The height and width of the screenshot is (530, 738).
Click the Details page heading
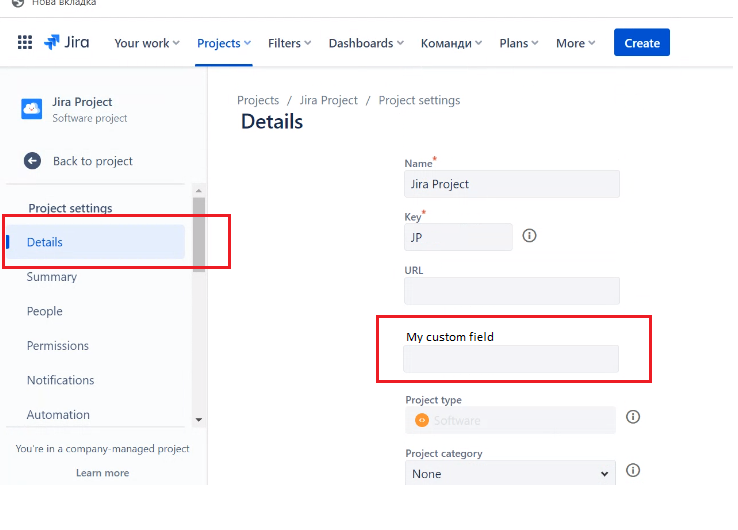point(272,121)
